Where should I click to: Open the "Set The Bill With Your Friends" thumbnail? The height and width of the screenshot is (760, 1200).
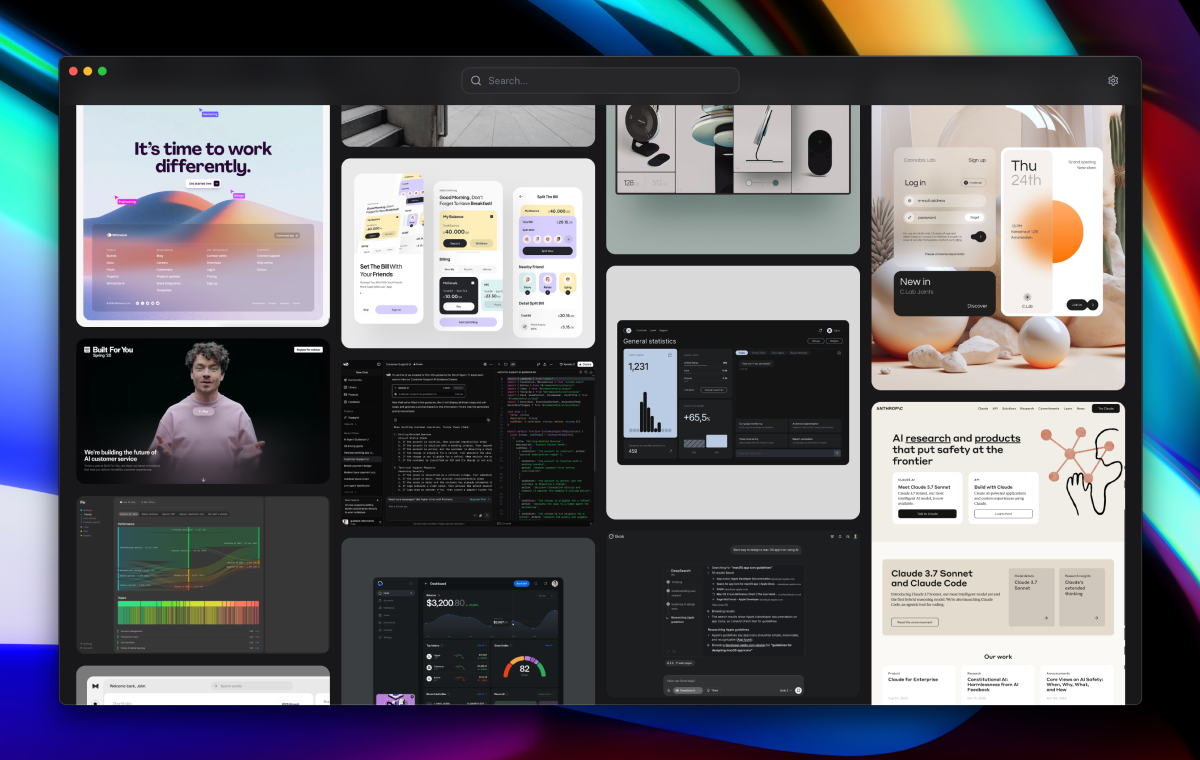[468, 253]
